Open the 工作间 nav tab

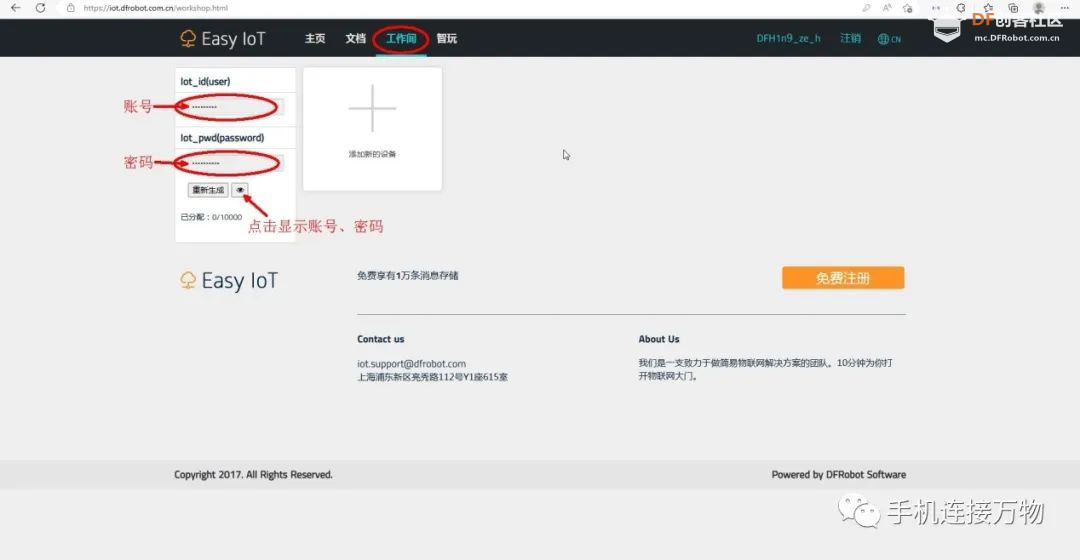[401, 39]
